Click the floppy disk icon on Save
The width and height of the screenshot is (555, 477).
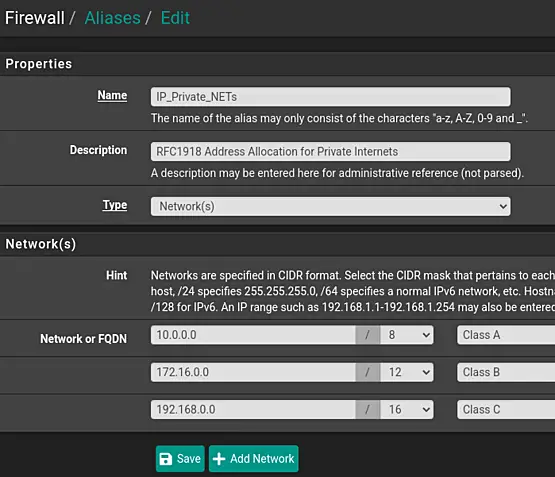[x=166, y=459]
